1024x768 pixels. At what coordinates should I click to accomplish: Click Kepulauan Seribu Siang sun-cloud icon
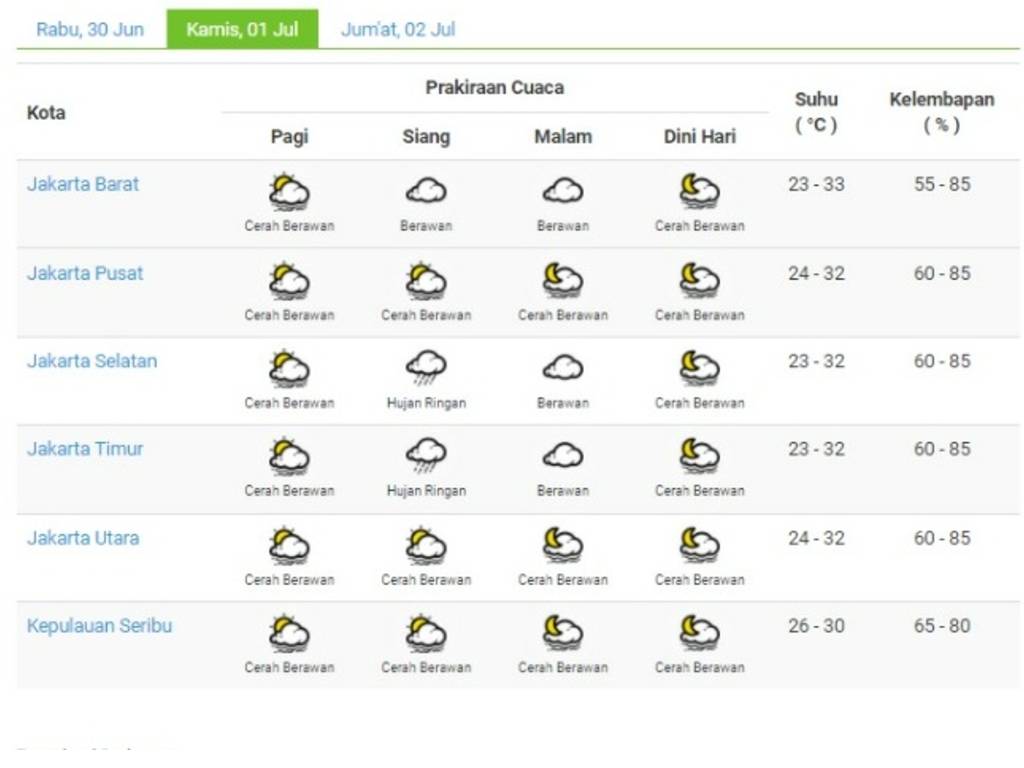point(426,633)
